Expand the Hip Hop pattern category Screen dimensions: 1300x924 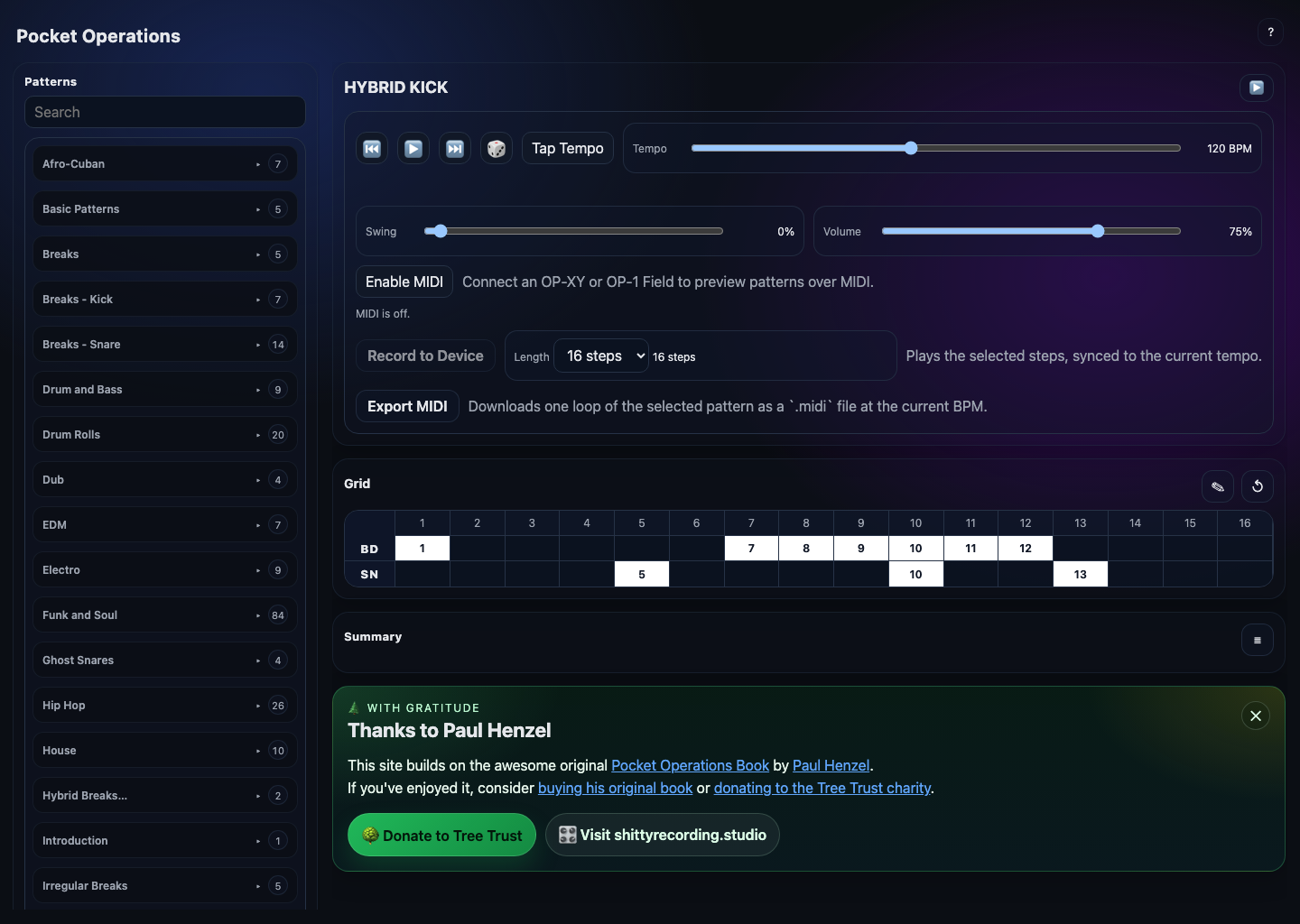(164, 705)
